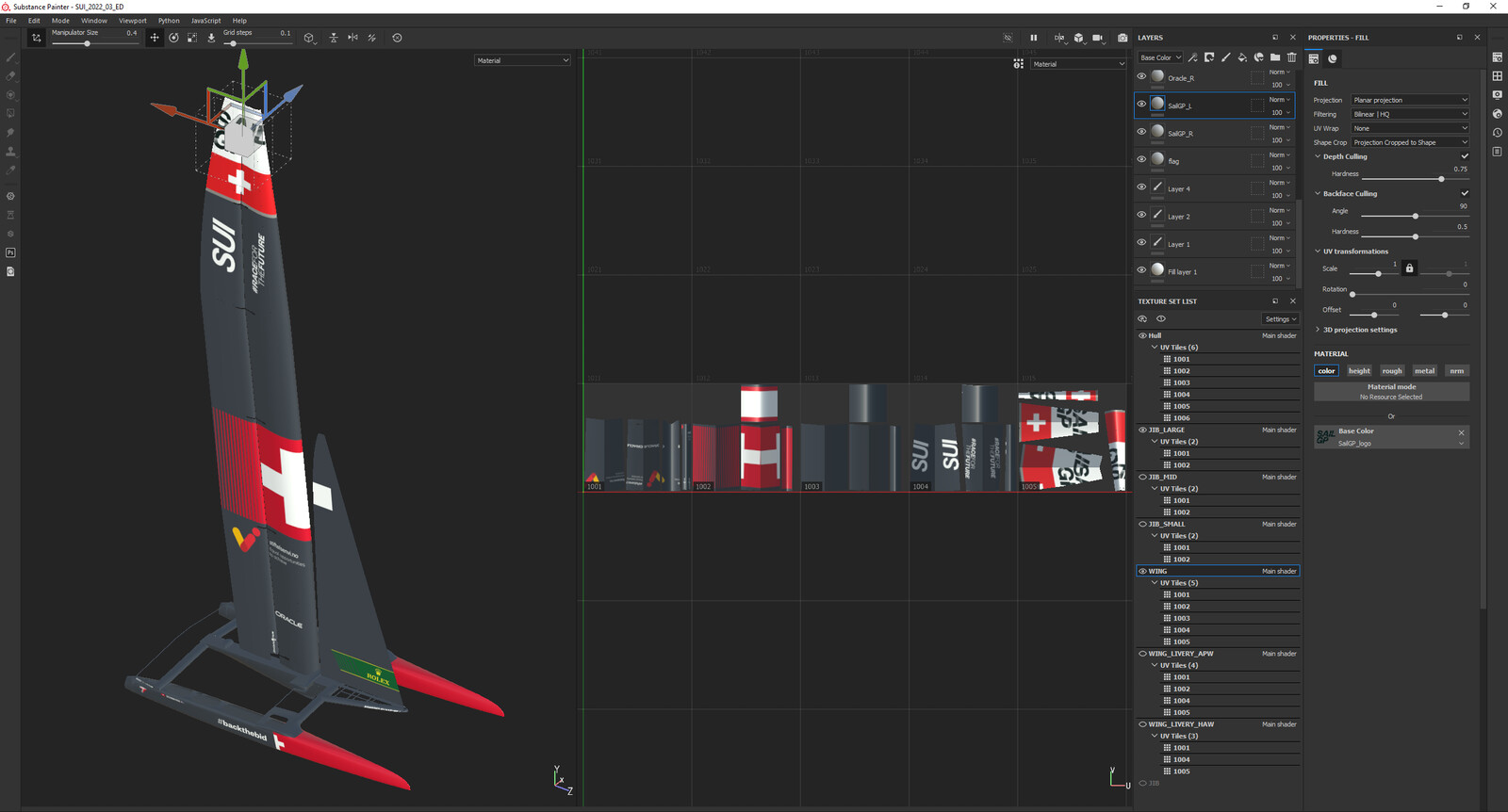
Task: Open the Texture Set List Settings dropdown
Action: click(1281, 319)
